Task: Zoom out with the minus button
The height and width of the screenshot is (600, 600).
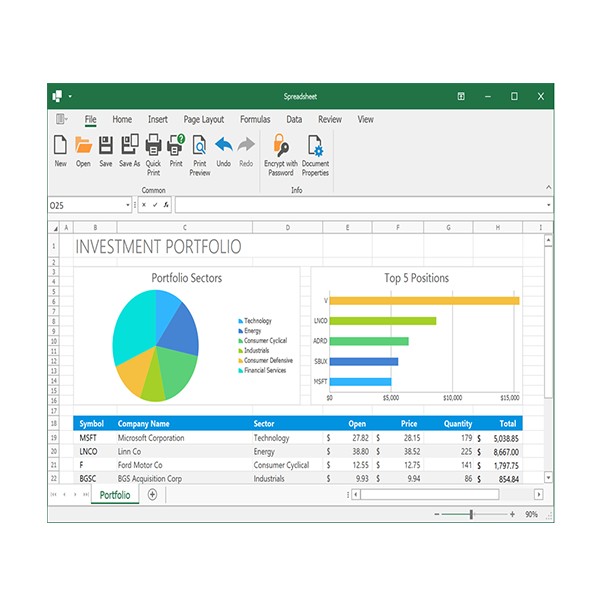Action: pos(437,514)
